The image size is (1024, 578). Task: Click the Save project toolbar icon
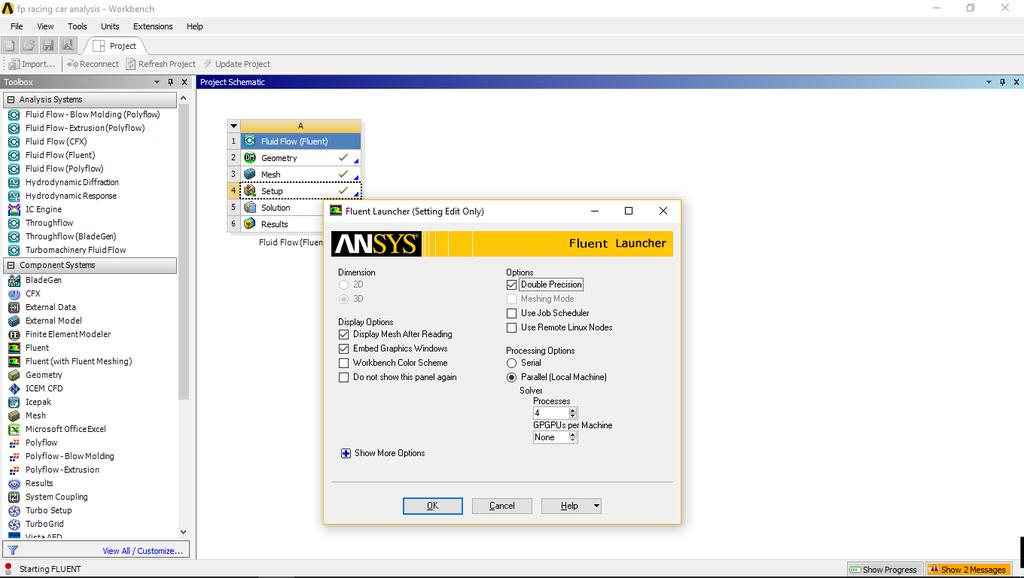click(x=48, y=45)
